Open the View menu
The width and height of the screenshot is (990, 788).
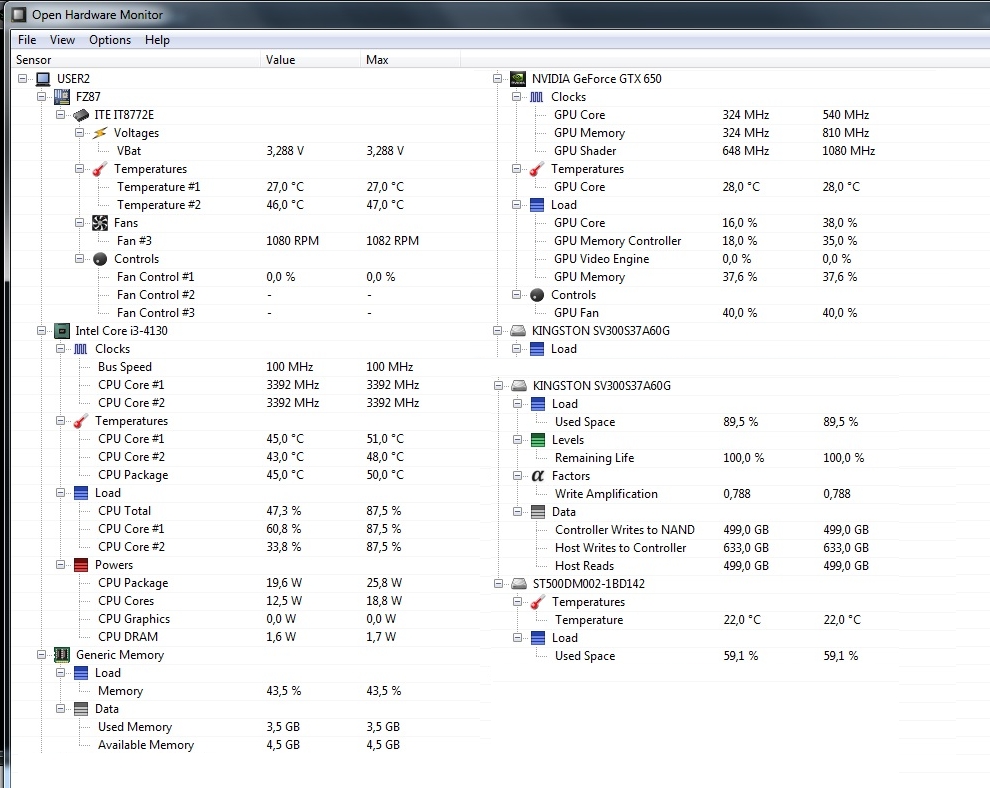pos(62,40)
